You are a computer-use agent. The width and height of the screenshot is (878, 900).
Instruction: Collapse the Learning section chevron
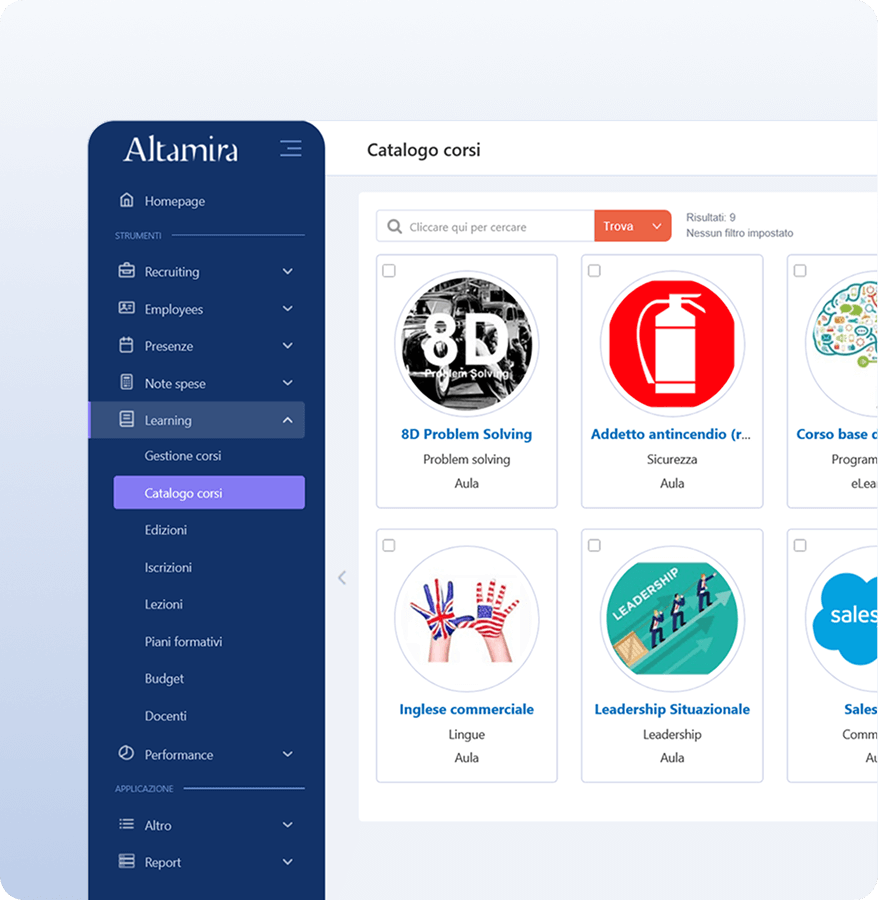[288, 420]
